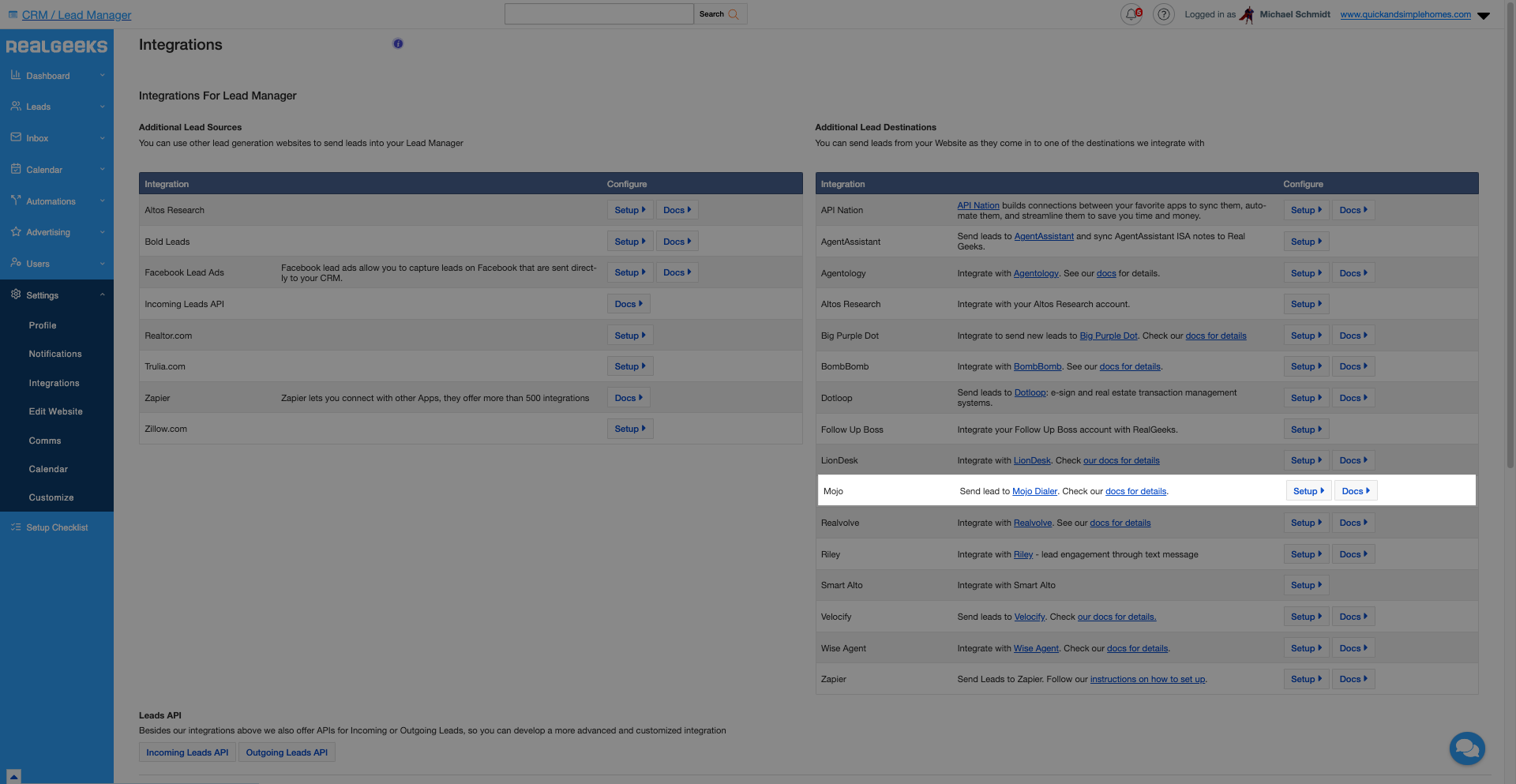Click the Advertising star icon
Image resolution: width=1516 pixels, height=784 pixels.
click(x=16, y=231)
